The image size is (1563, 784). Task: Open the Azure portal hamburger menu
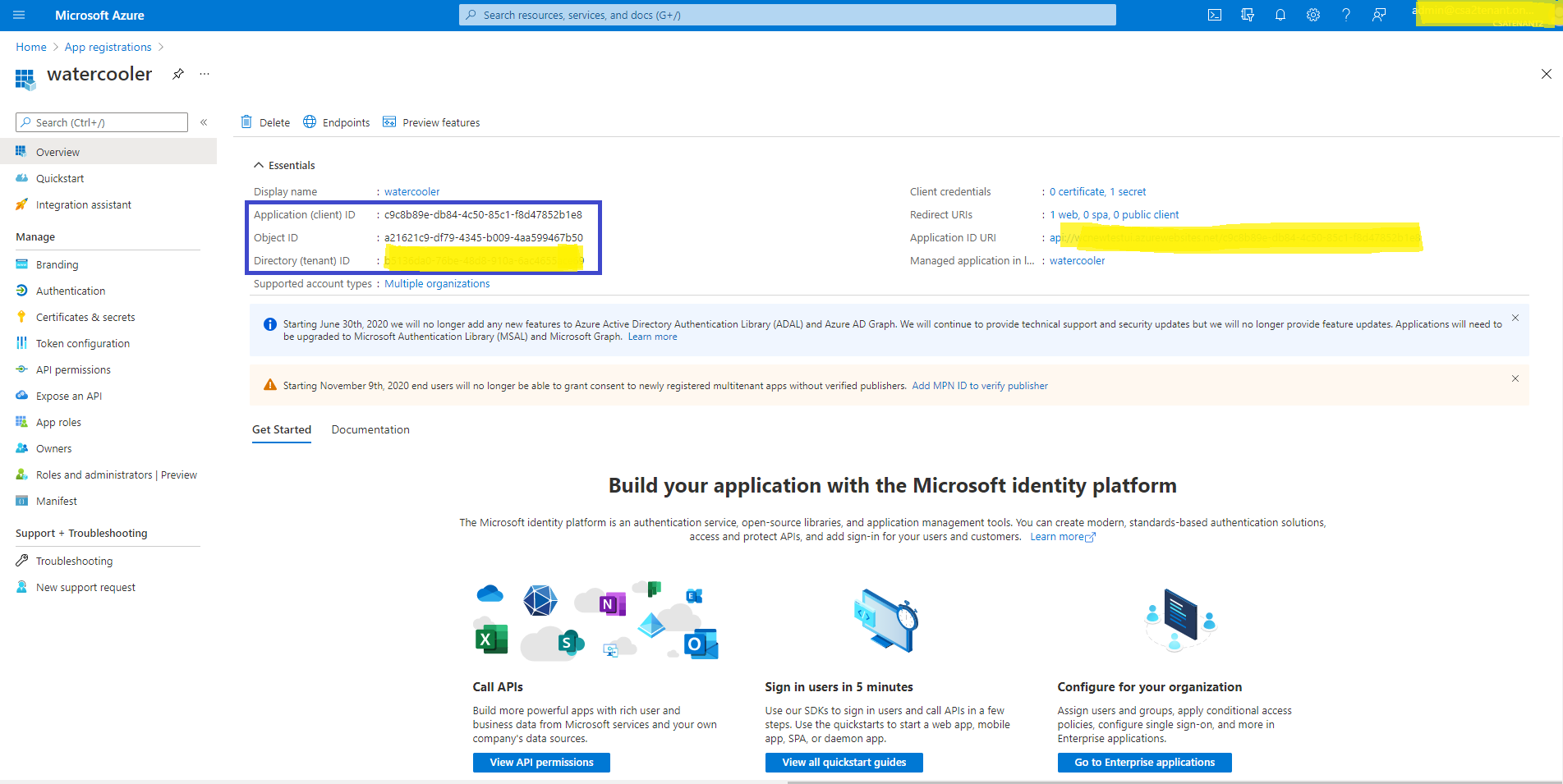pyautogui.click(x=20, y=15)
